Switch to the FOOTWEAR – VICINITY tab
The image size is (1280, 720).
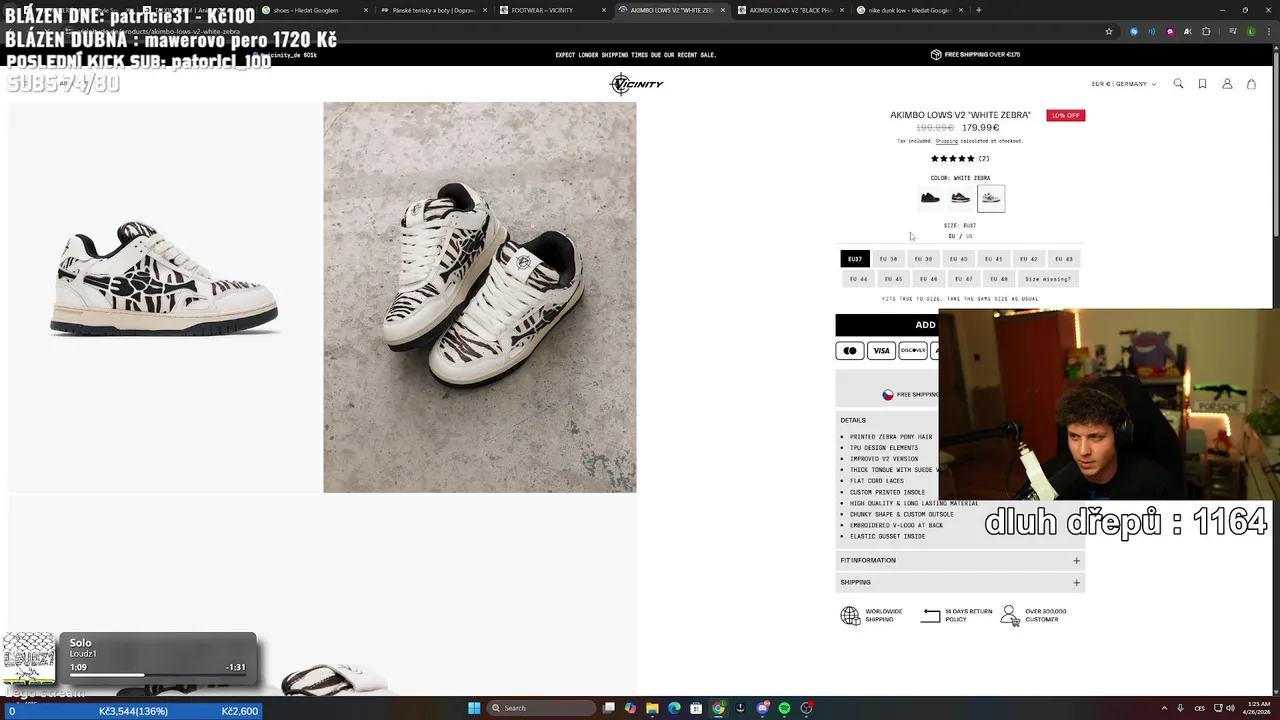pos(553,10)
